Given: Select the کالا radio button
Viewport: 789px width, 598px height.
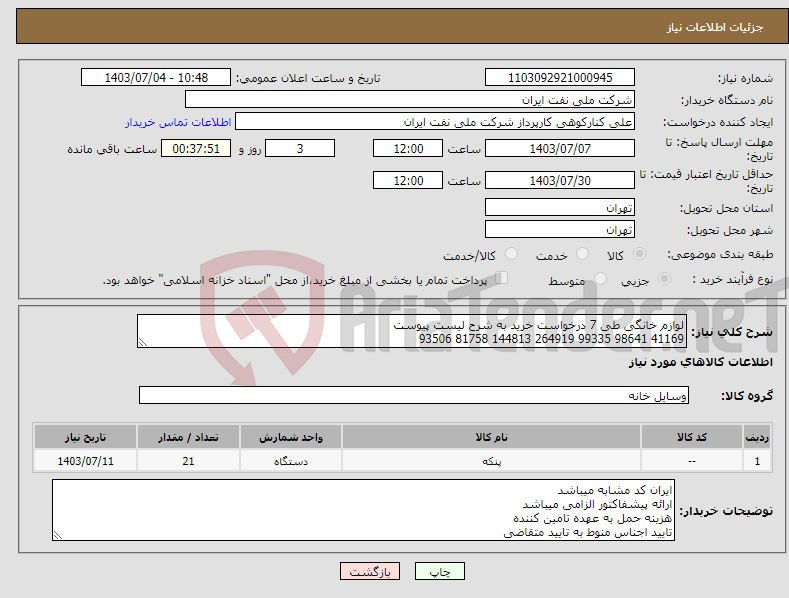Looking at the screenshot, I should tap(639, 254).
